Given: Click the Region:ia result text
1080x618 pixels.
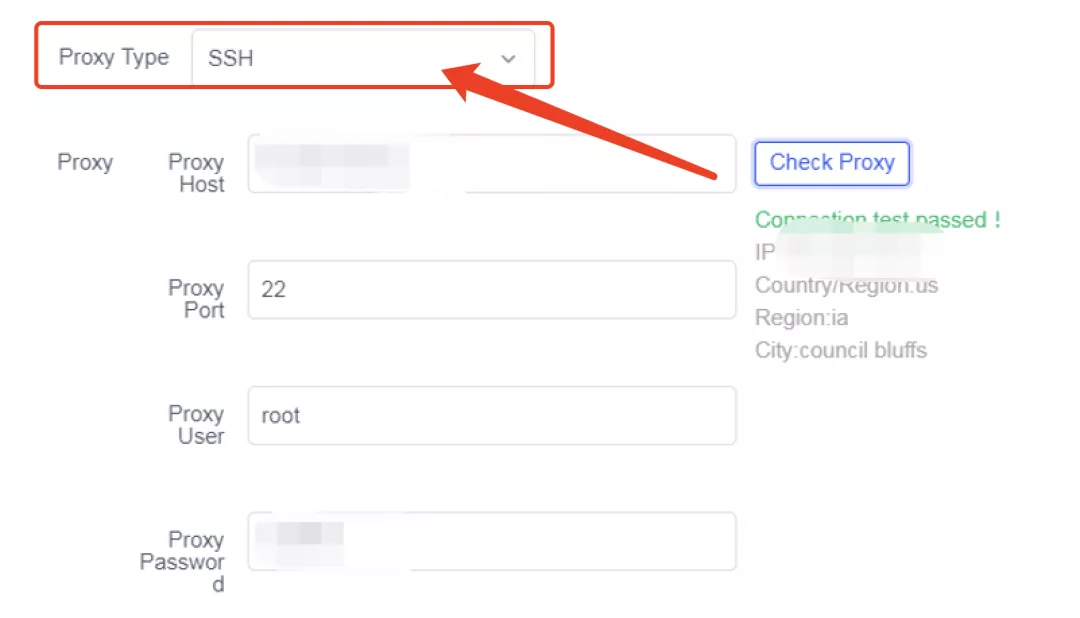Looking at the screenshot, I should pos(802,318).
